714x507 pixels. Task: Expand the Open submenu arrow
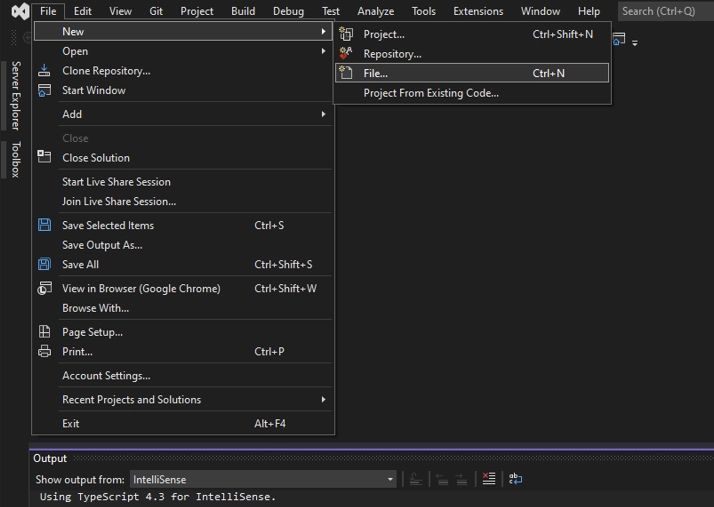point(323,51)
